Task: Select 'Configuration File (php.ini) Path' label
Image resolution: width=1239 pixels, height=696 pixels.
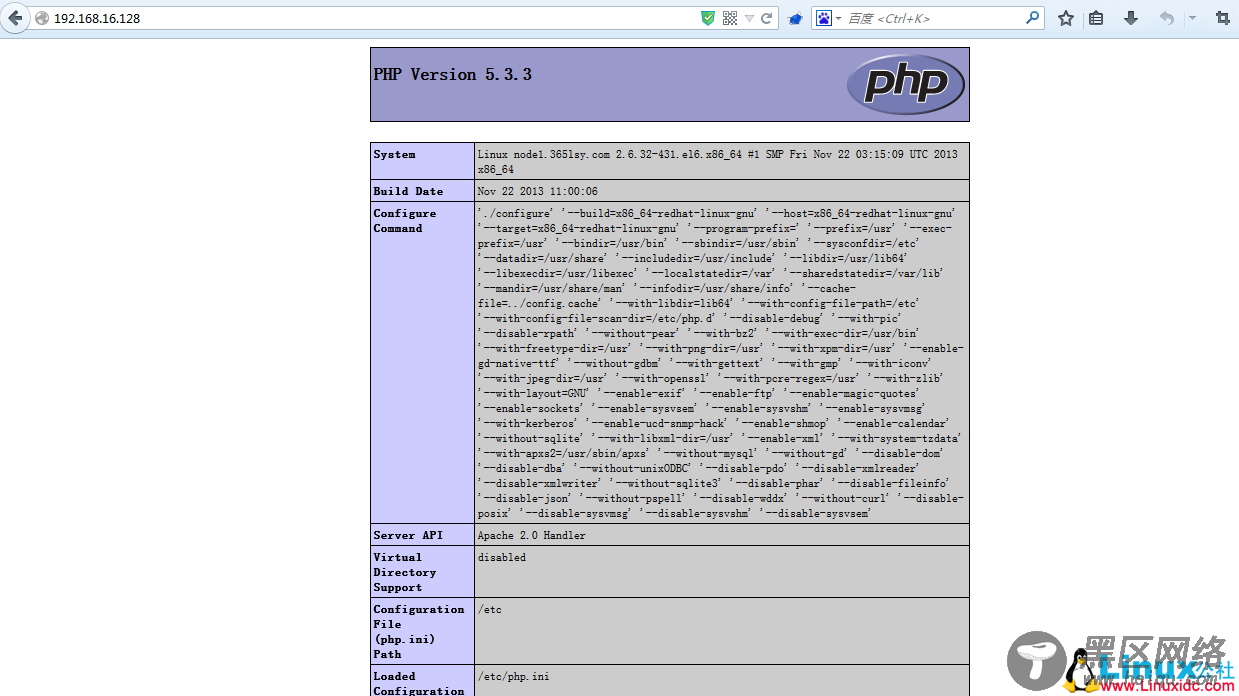Action: click(x=419, y=631)
